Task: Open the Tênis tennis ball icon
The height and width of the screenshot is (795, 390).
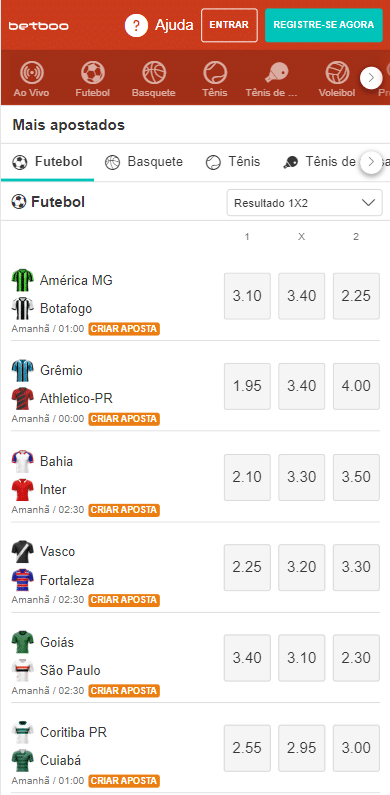Action: (215, 74)
